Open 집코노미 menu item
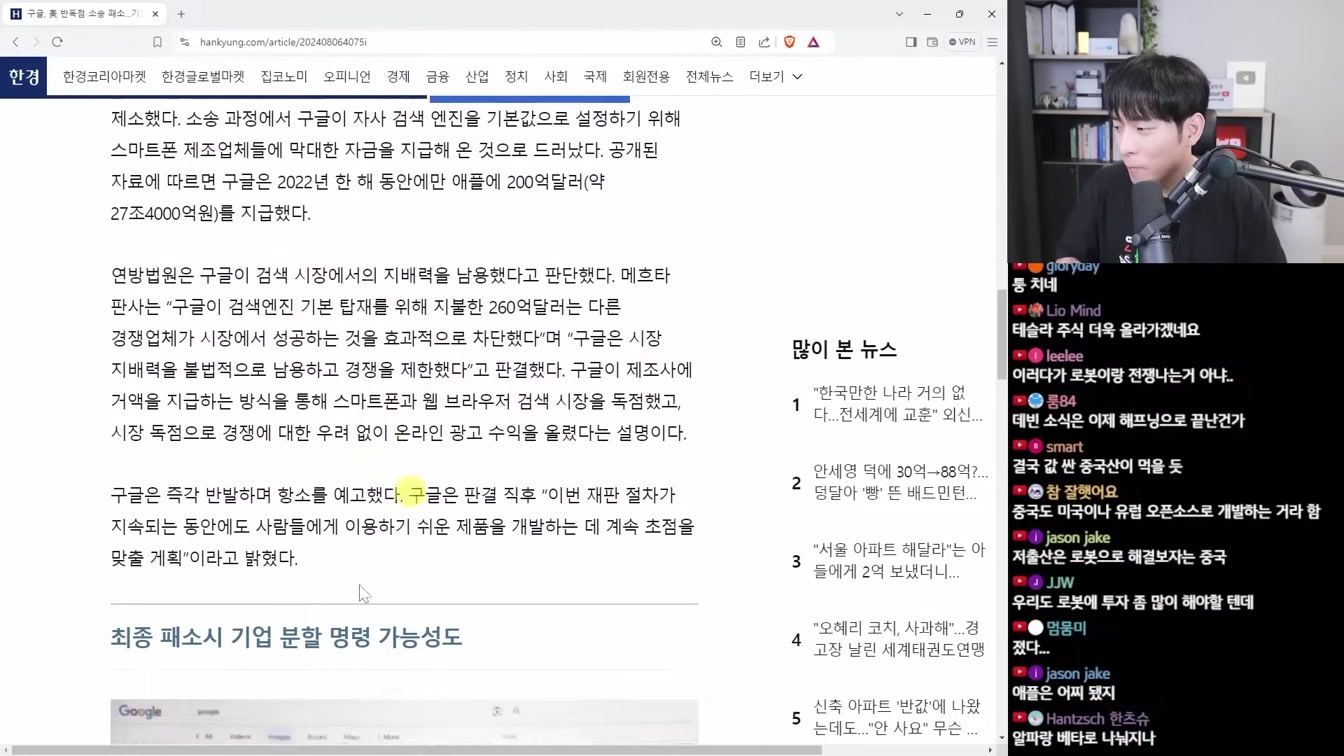1344x756 pixels. pyautogui.click(x=284, y=77)
